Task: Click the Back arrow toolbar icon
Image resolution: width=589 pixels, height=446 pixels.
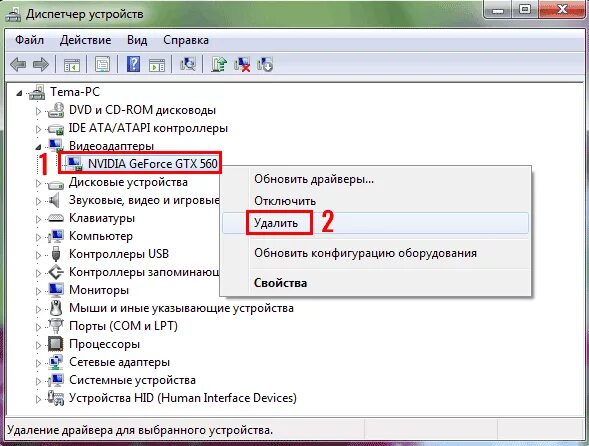Action: (x=18, y=64)
